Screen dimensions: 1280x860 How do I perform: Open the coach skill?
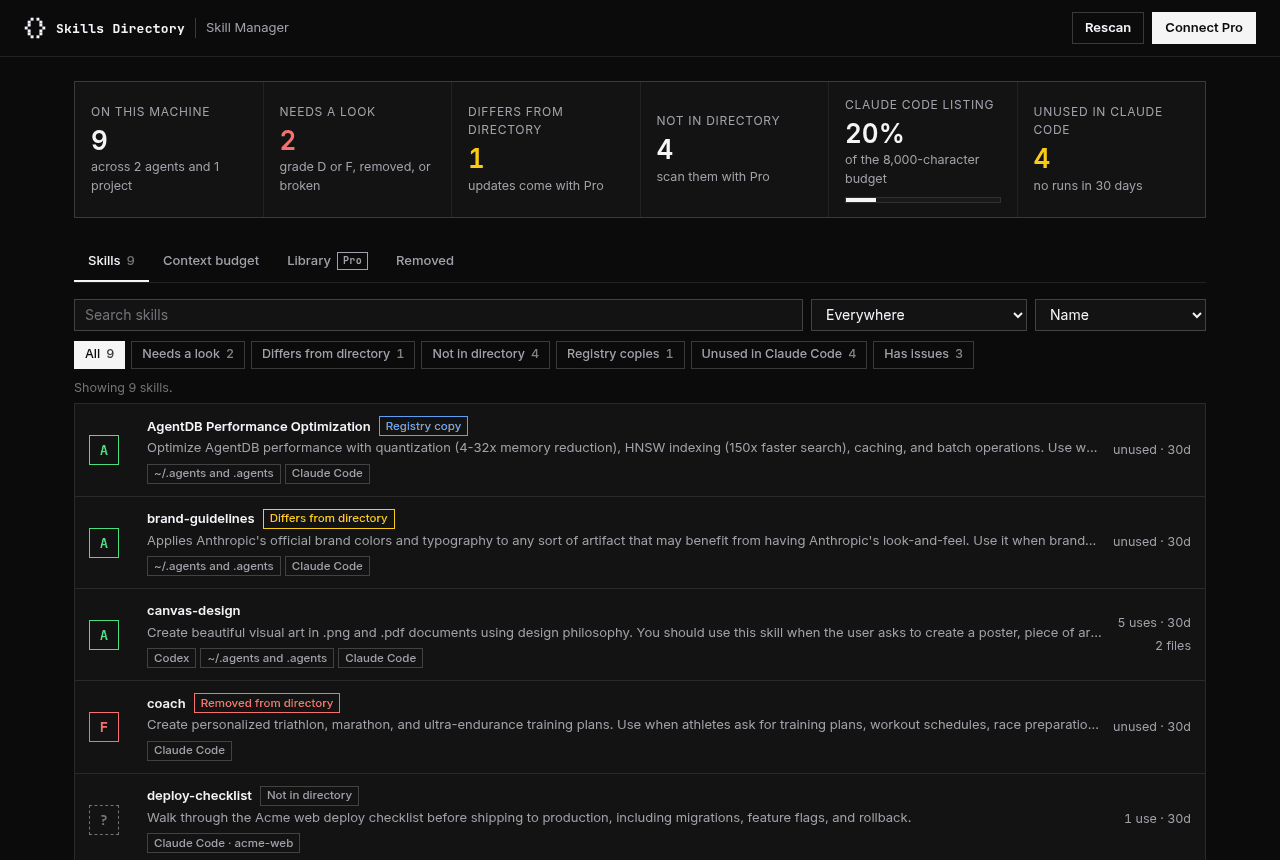tap(640, 727)
